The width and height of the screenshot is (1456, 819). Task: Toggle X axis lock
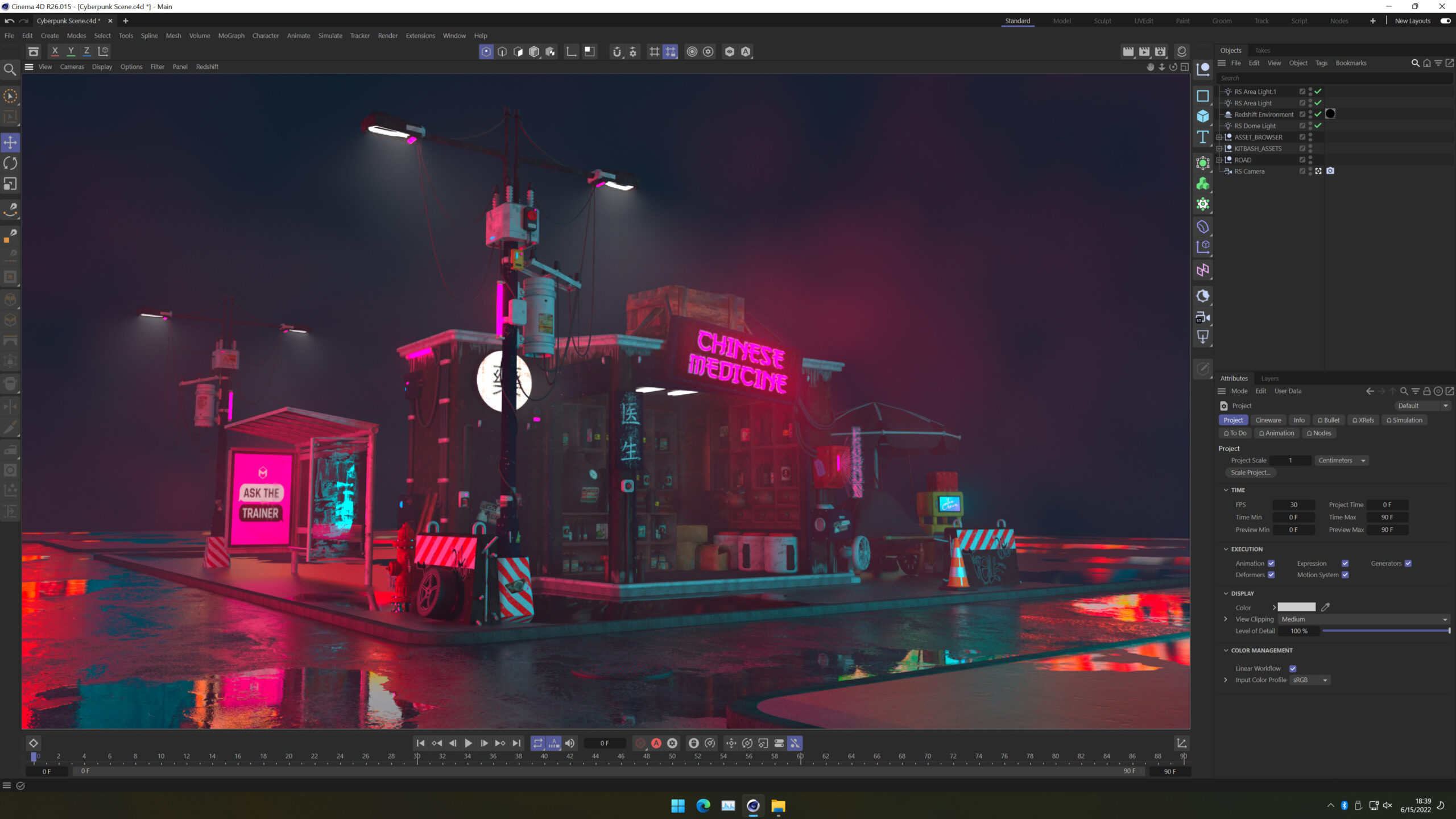click(55, 51)
